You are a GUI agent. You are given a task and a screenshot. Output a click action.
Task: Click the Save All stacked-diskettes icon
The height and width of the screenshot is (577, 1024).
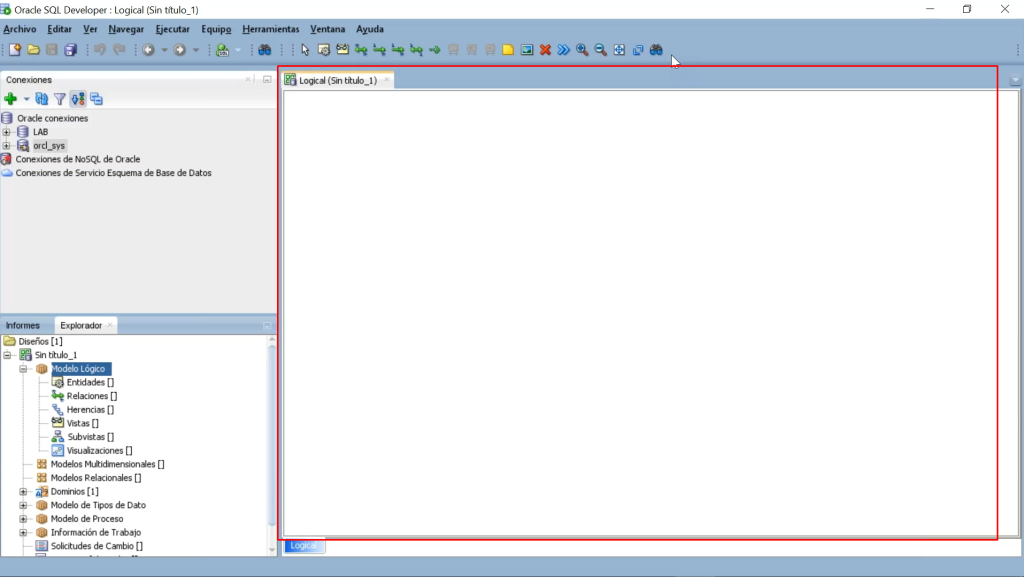pyautogui.click(x=71, y=50)
